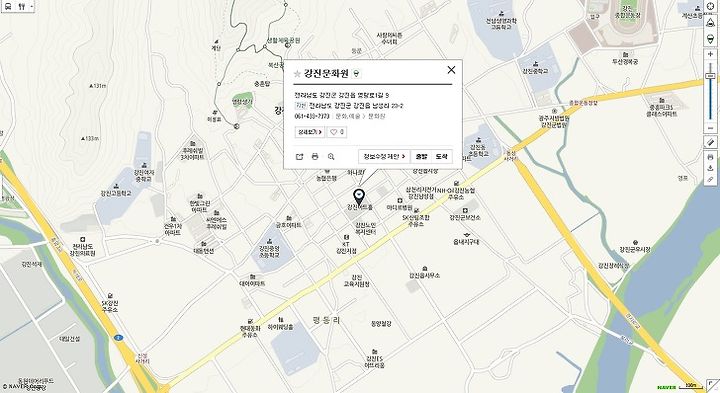Select the 금호아파트 apartment label
720x393 pixels.
(x=288, y=225)
